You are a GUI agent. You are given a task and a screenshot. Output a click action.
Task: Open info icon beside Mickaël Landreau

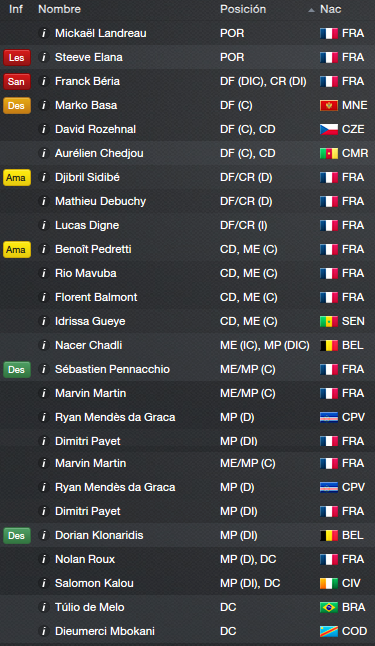(x=44, y=33)
